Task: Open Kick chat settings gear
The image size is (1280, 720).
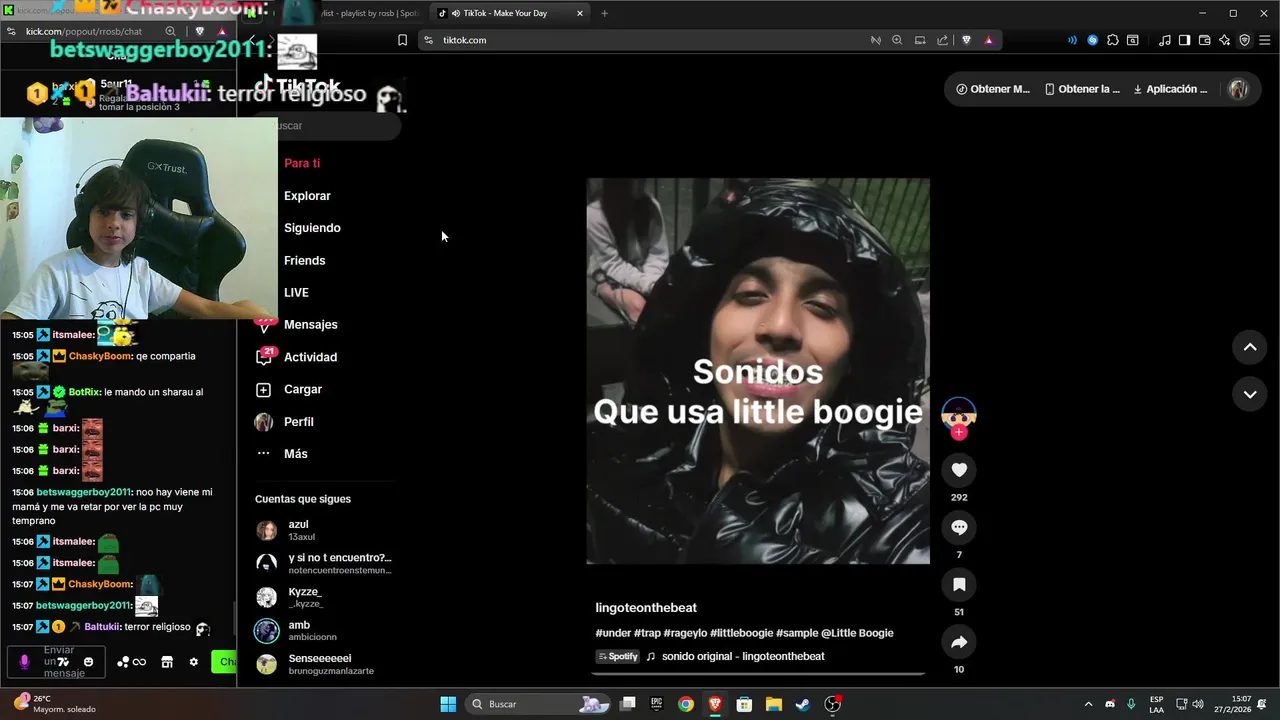Action: click(x=193, y=662)
